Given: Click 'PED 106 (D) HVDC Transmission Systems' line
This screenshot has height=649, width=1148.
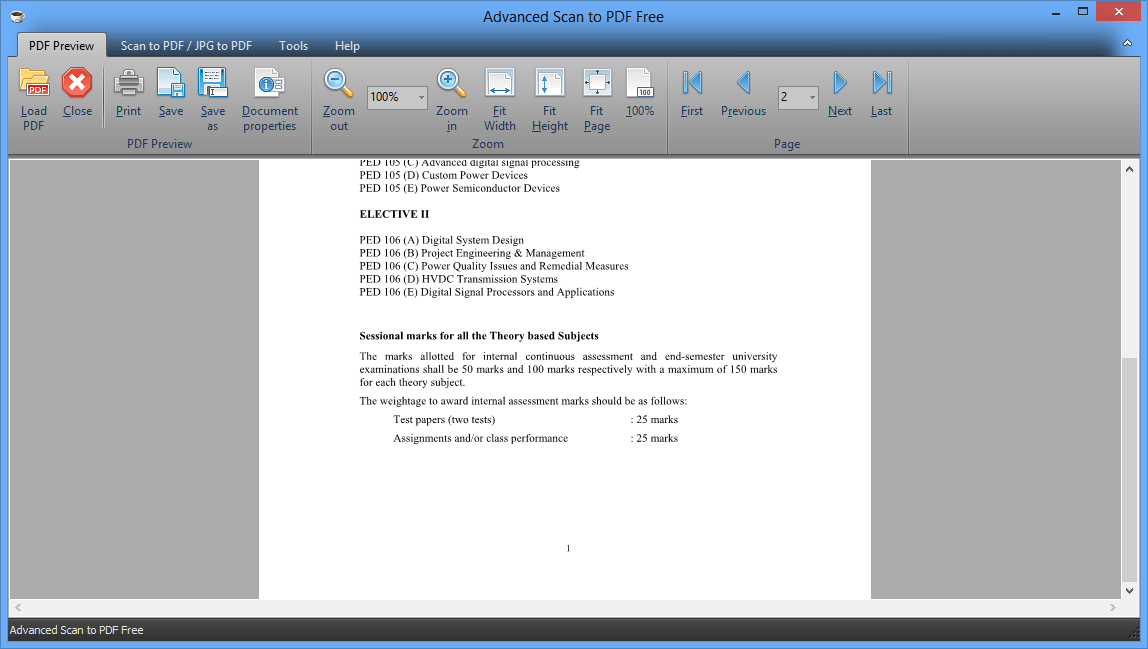Looking at the screenshot, I should coord(458,279).
